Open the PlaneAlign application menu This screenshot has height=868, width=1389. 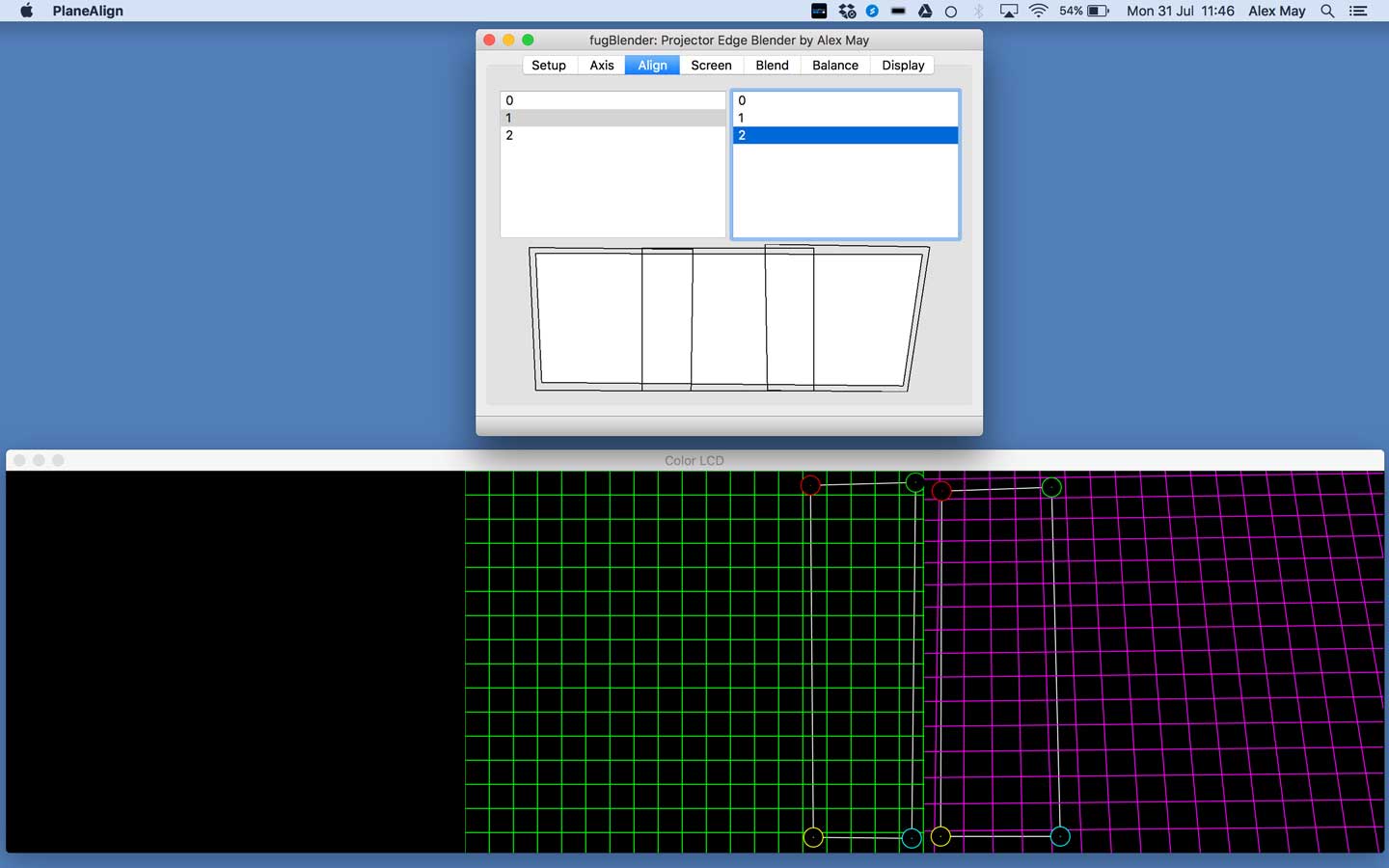88,12
